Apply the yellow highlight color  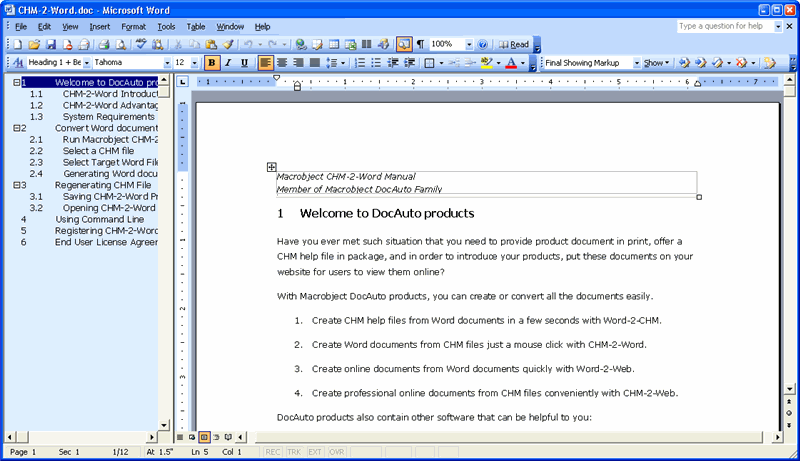click(x=486, y=63)
